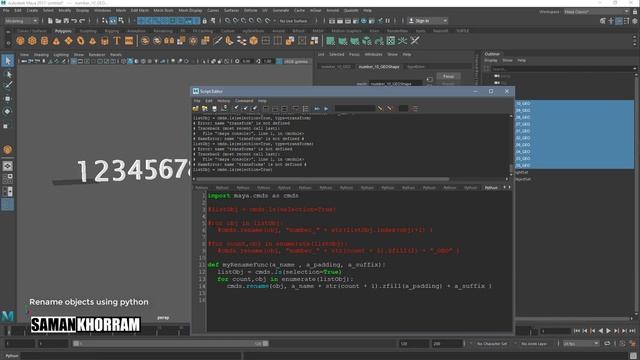Open the No Anim Layer dropdown
640x360 pixels.
(x=534, y=344)
